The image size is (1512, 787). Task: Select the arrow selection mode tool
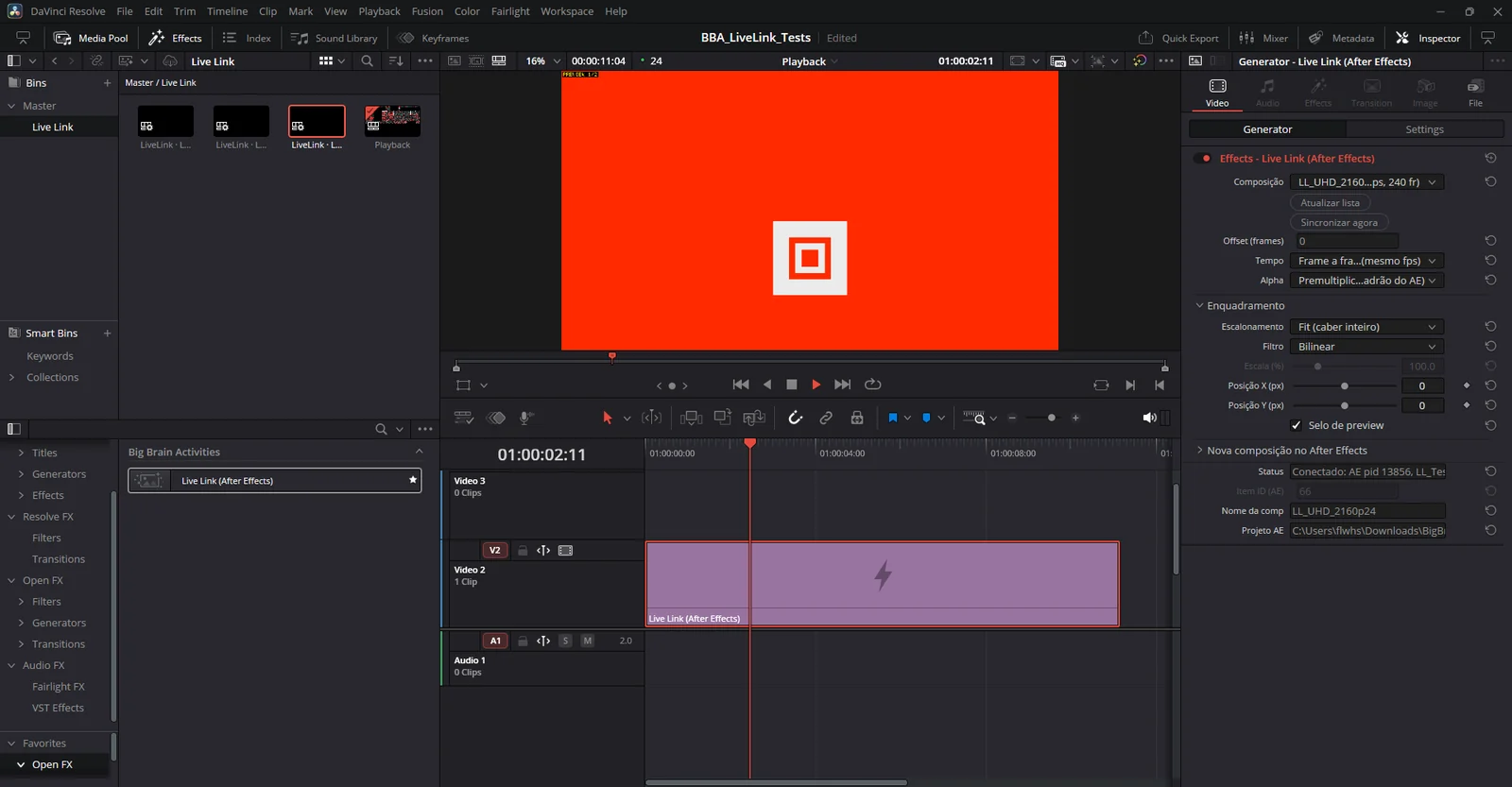[x=608, y=418]
